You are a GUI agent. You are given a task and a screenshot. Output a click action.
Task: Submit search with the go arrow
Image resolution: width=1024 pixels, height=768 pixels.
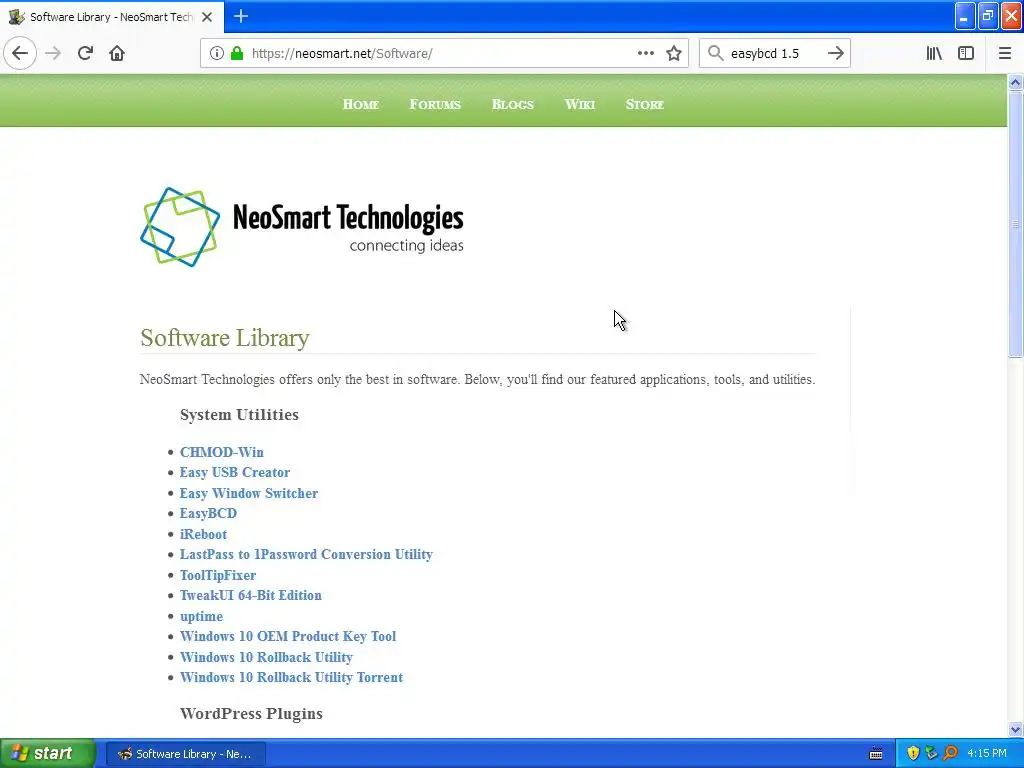(836, 54)
